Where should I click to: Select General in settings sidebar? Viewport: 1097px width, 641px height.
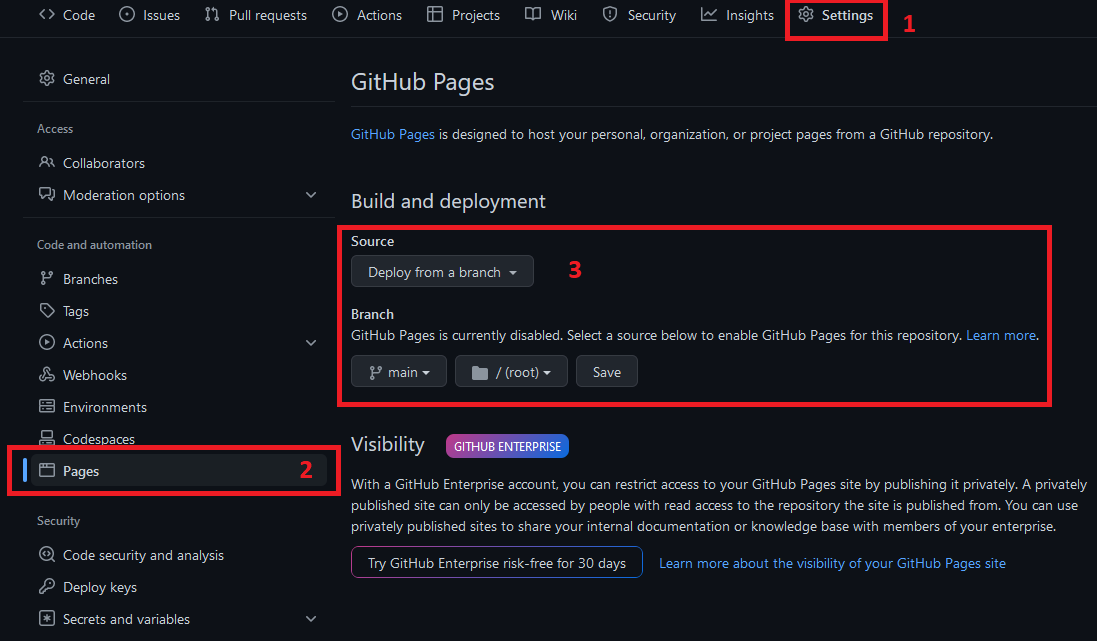[x=178, y=79]
